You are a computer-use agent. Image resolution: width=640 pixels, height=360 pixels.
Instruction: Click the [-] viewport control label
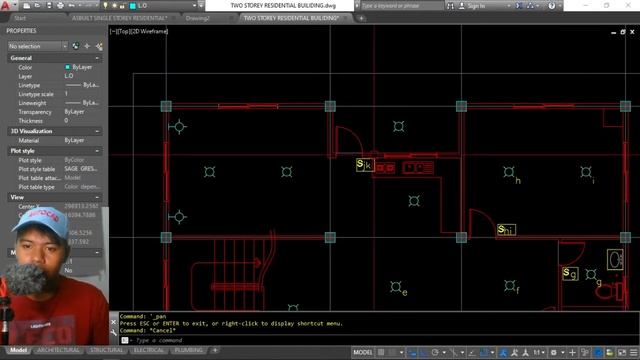pyautogui.click(x=113, y=31)
